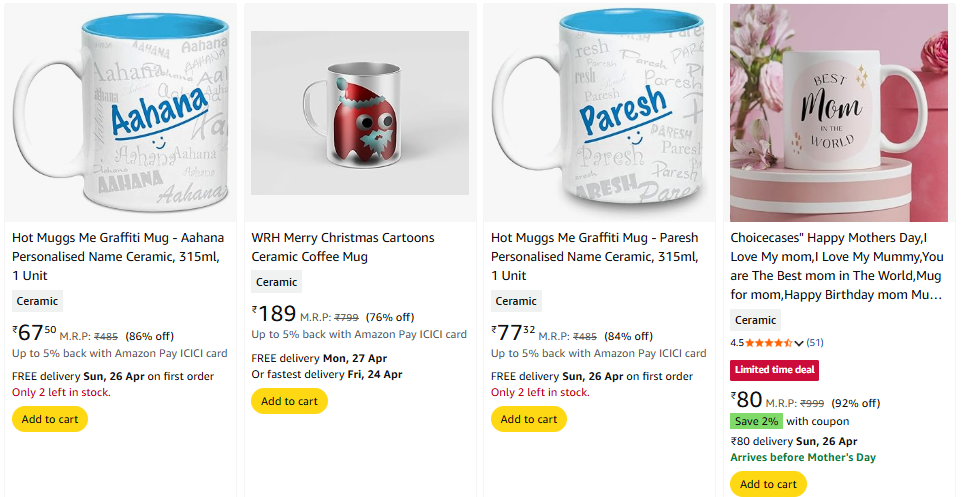Image resolution: width=962 pixels, height=497 pixels.
Task: Open the Paresh graffiti mug image
Action: point(600,112)
